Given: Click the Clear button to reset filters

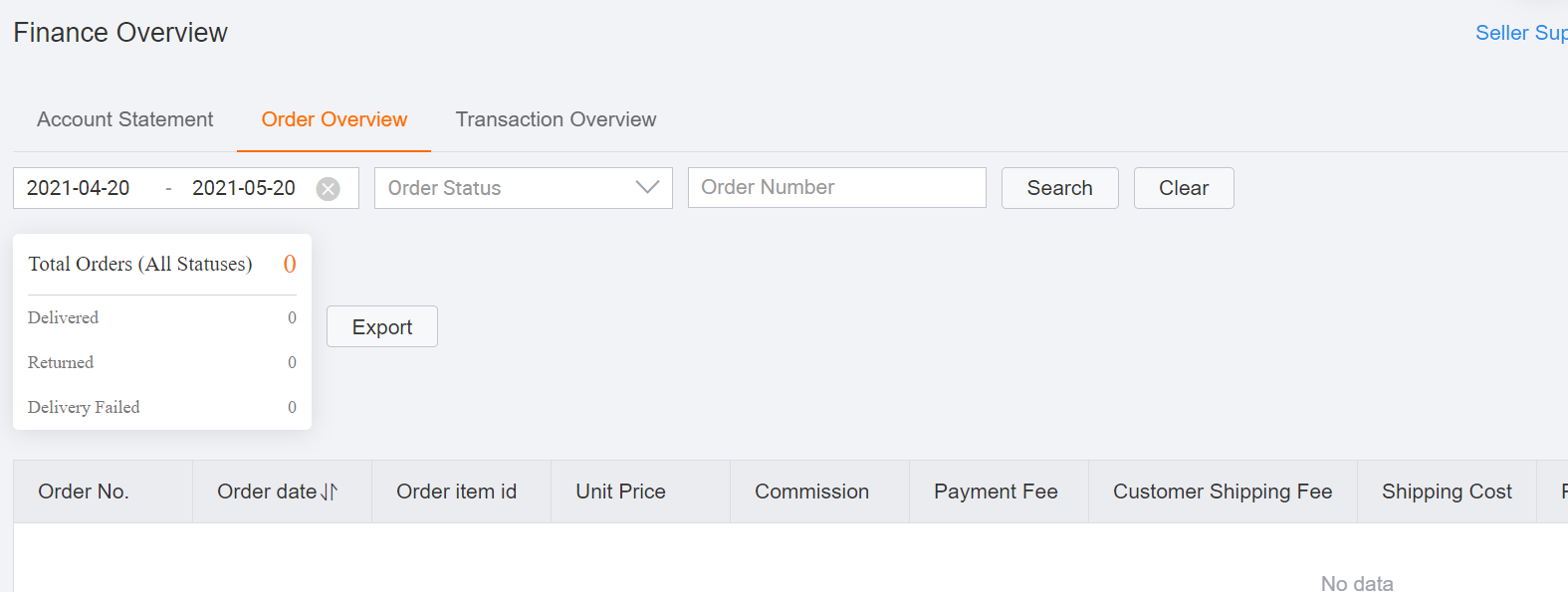Looking at the screenshot, I should tap(1183, 187).
